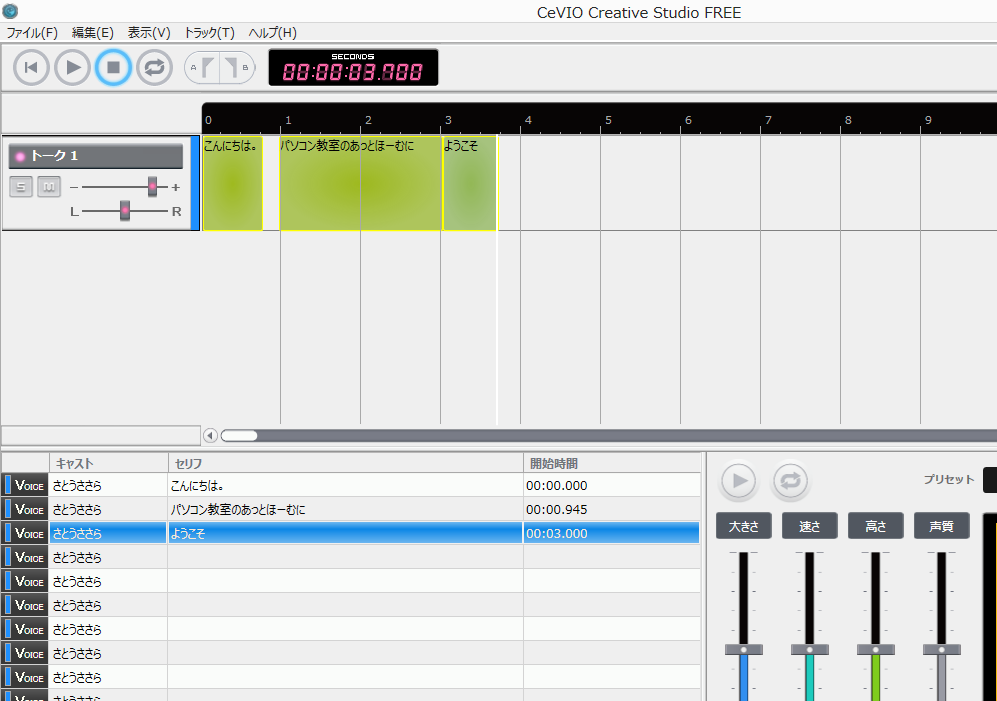Image resolution: width=997 pixels, height=701 pixels.
Task: Select the こんにちは。 line text cell
Action: 345,485
